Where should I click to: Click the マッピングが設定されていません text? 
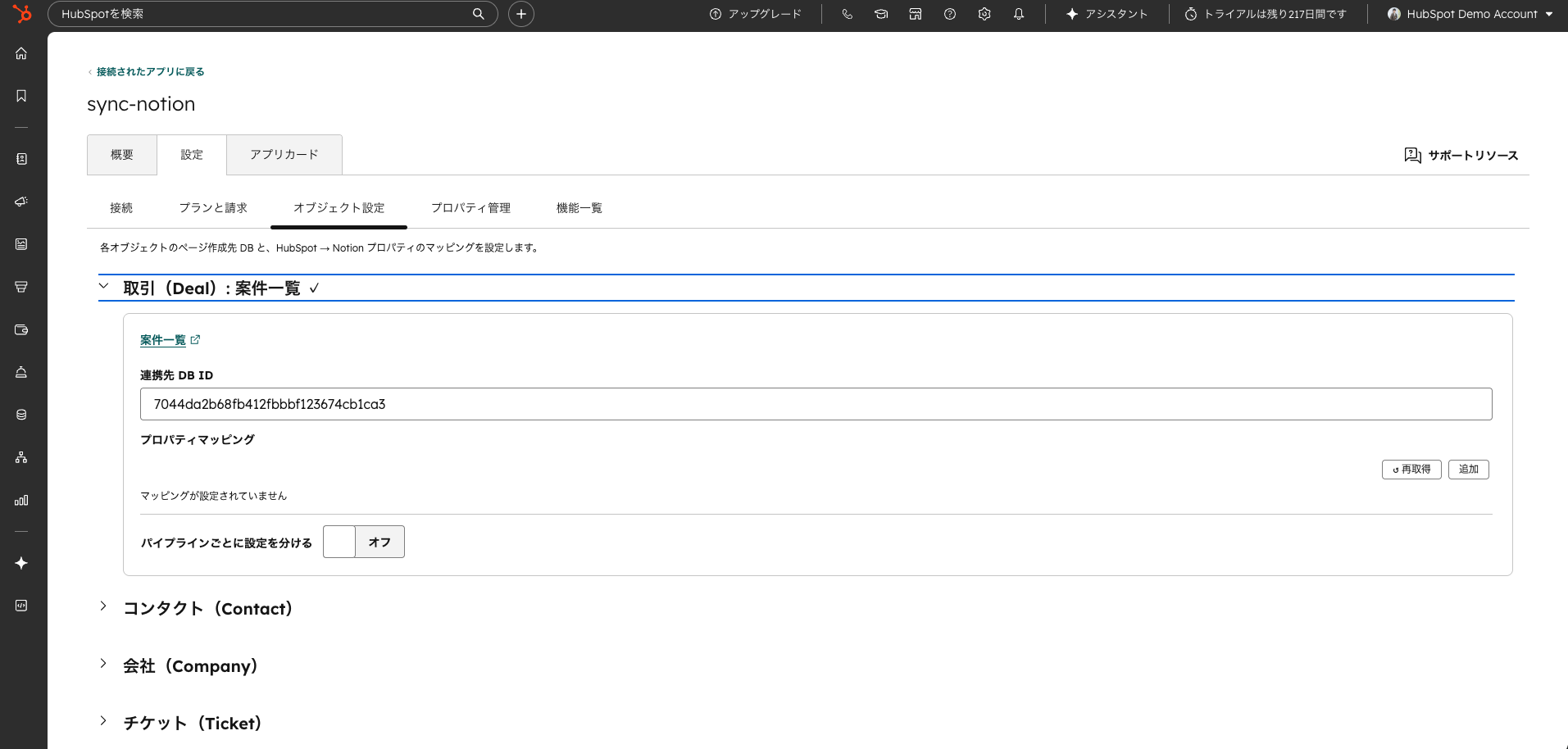point(214,496)
